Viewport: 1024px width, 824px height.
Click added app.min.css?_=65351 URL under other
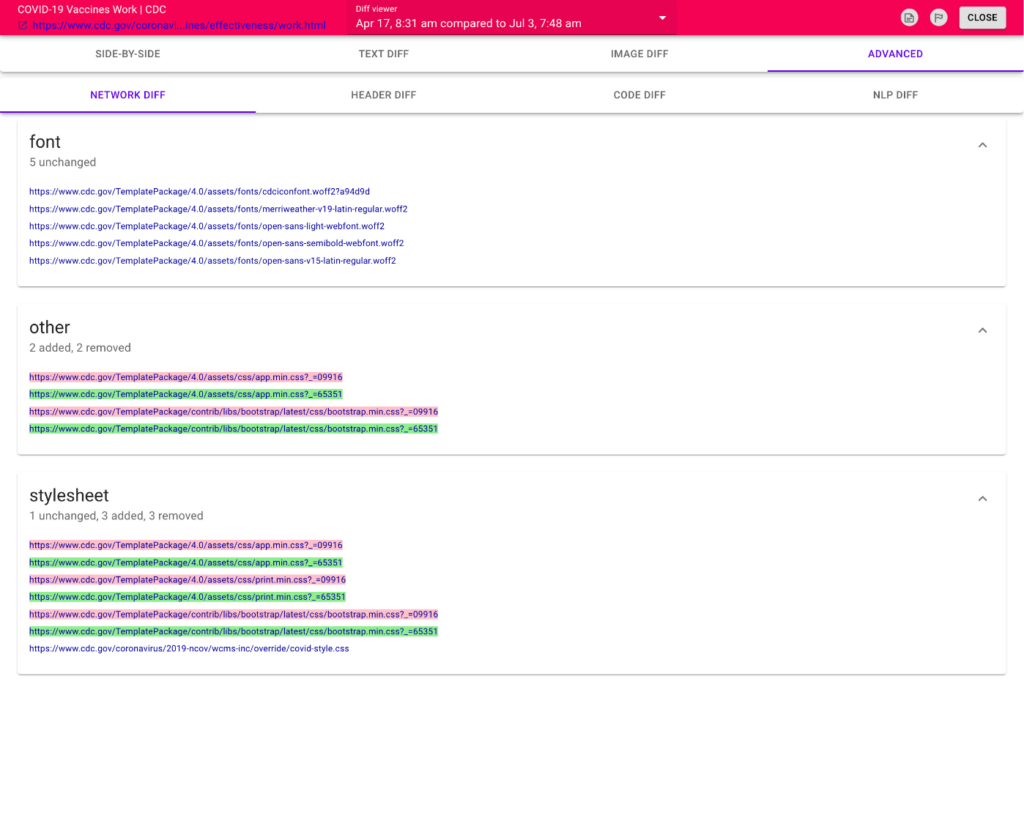tap(185, 394)
